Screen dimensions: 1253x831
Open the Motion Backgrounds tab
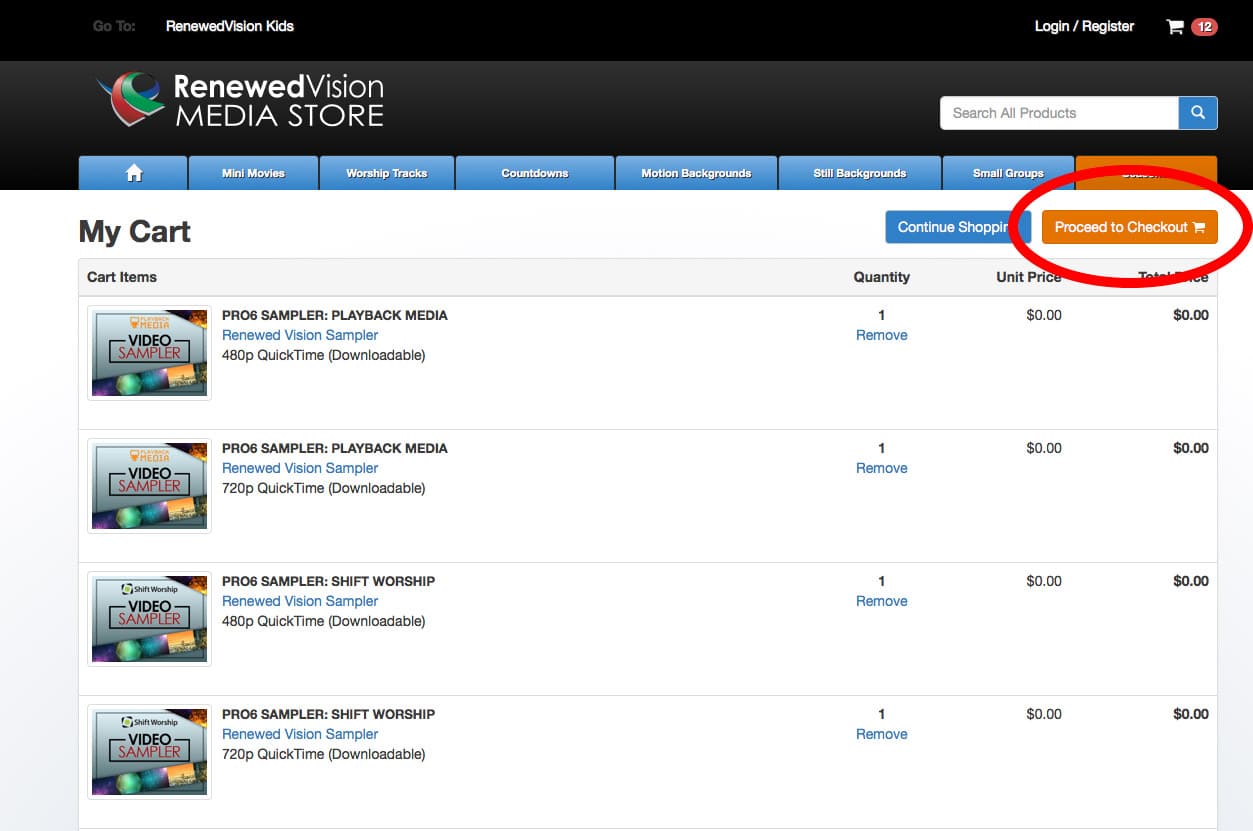[x=696, y=173]
